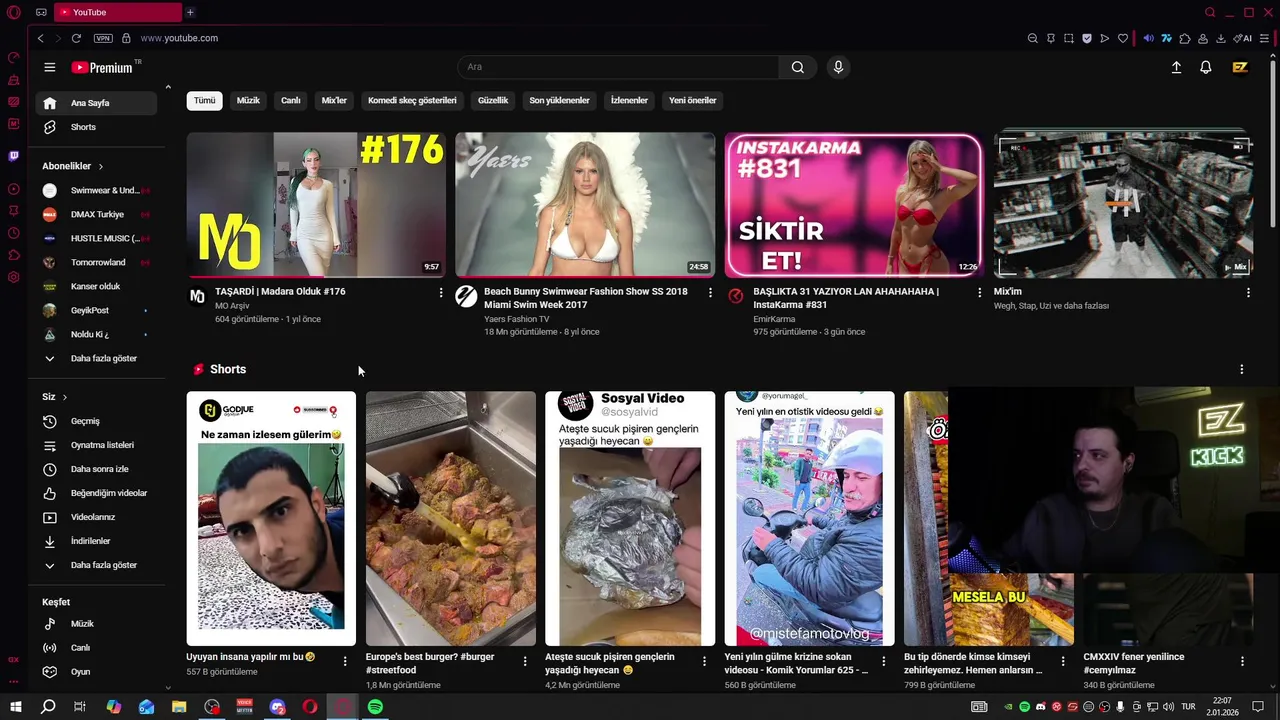Open options for Europe's best burger short

(x=525, y=661)
